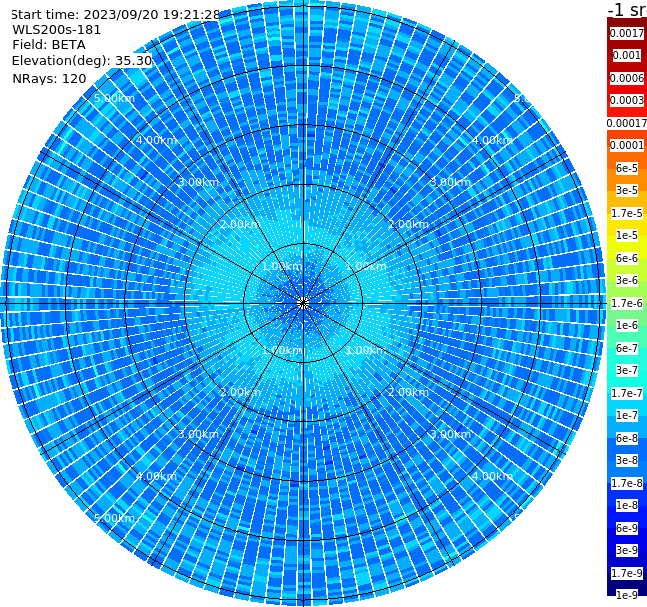Click the colorbar value 0.0017
Screen dimensions: 647x607
click(627, 33)
